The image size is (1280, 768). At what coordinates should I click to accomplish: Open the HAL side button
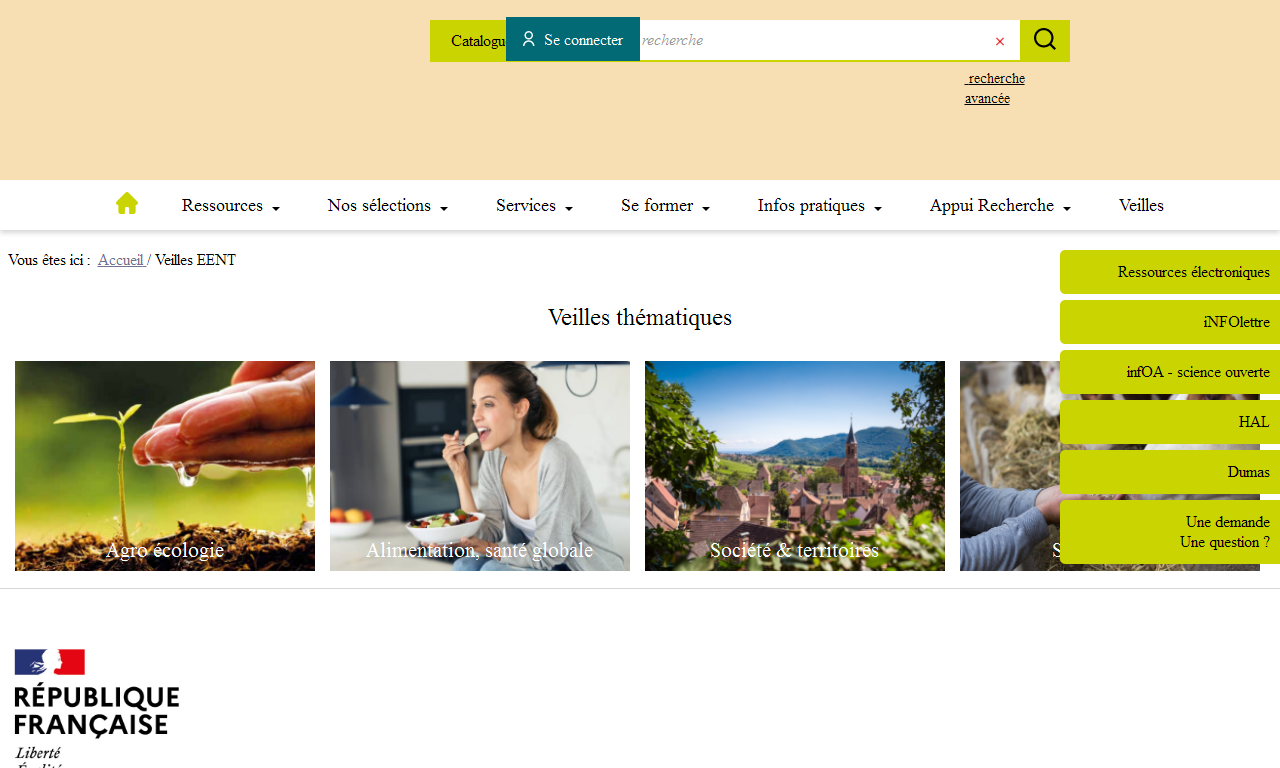click(x=1170, y=422)
